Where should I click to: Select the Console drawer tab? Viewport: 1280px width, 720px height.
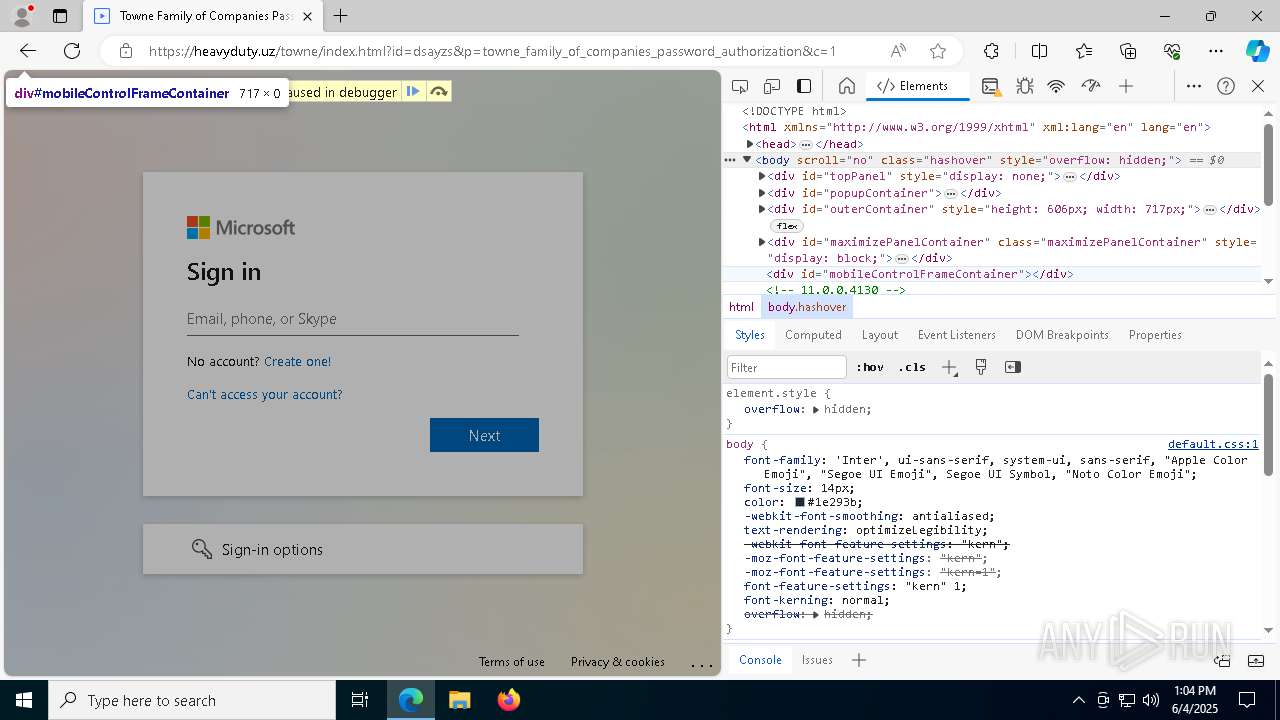tap(760, 660)
